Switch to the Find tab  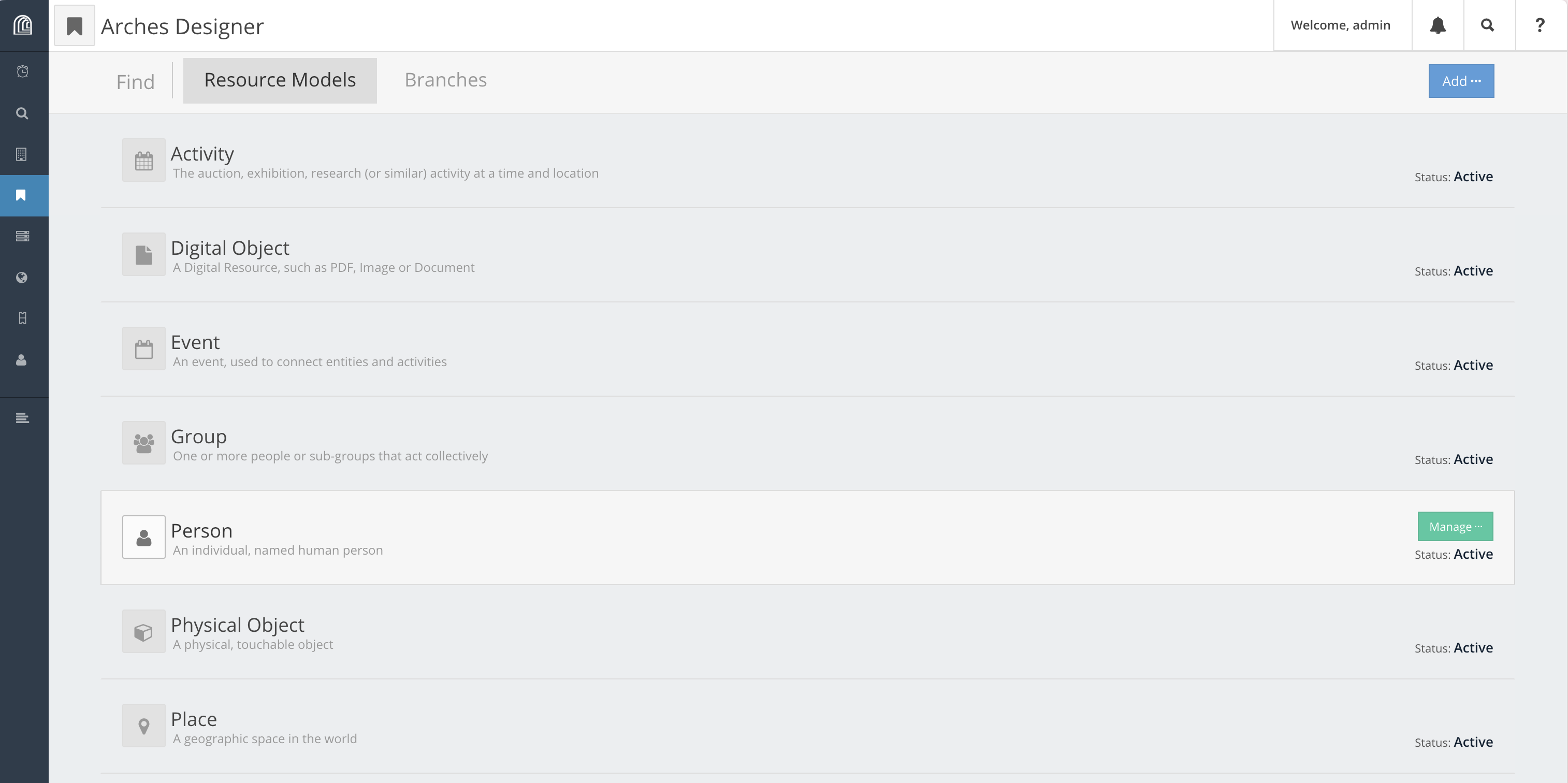tap(135, 81)
